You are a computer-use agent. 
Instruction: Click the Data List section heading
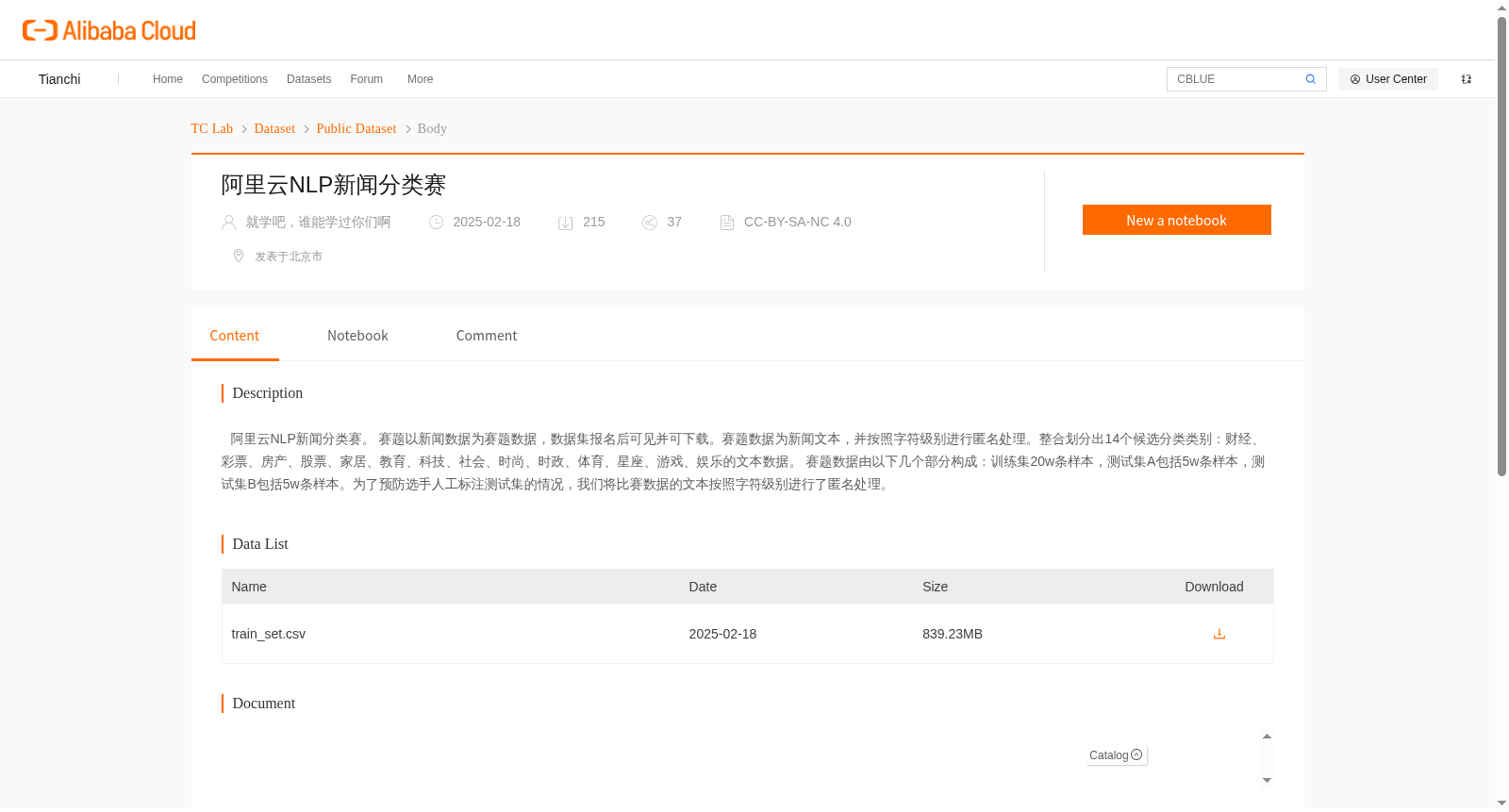260,544
